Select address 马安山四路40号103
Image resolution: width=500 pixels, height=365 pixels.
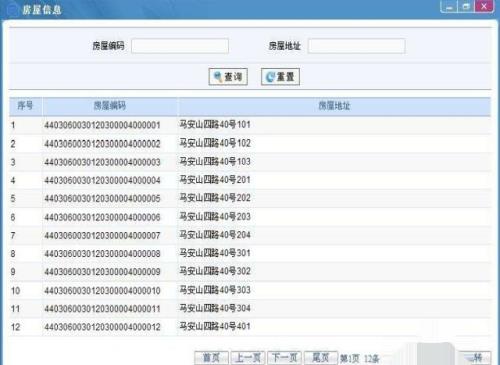(x=215, y=162)
